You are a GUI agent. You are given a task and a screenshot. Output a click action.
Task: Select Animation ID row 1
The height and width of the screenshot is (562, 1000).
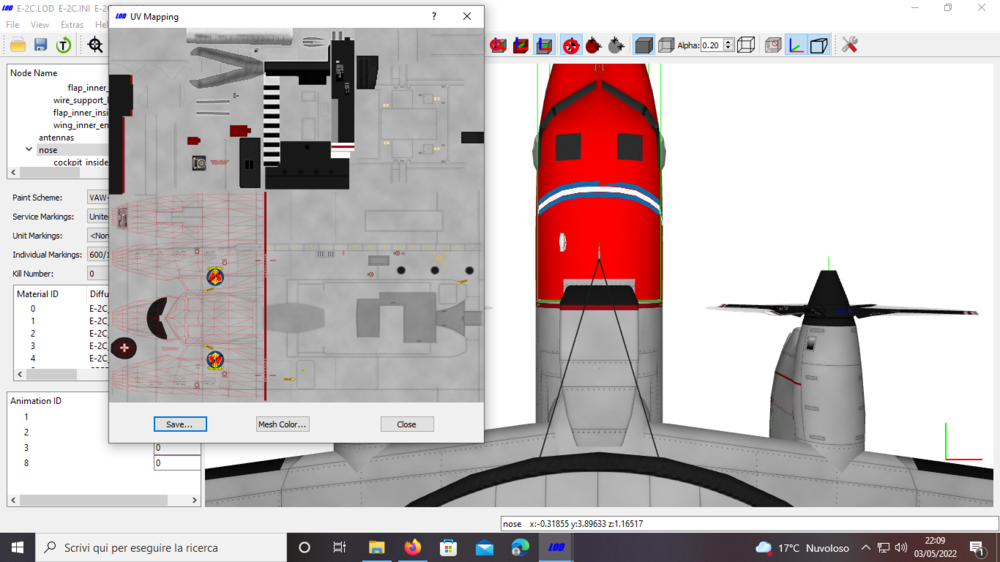(x=26, y=417)
